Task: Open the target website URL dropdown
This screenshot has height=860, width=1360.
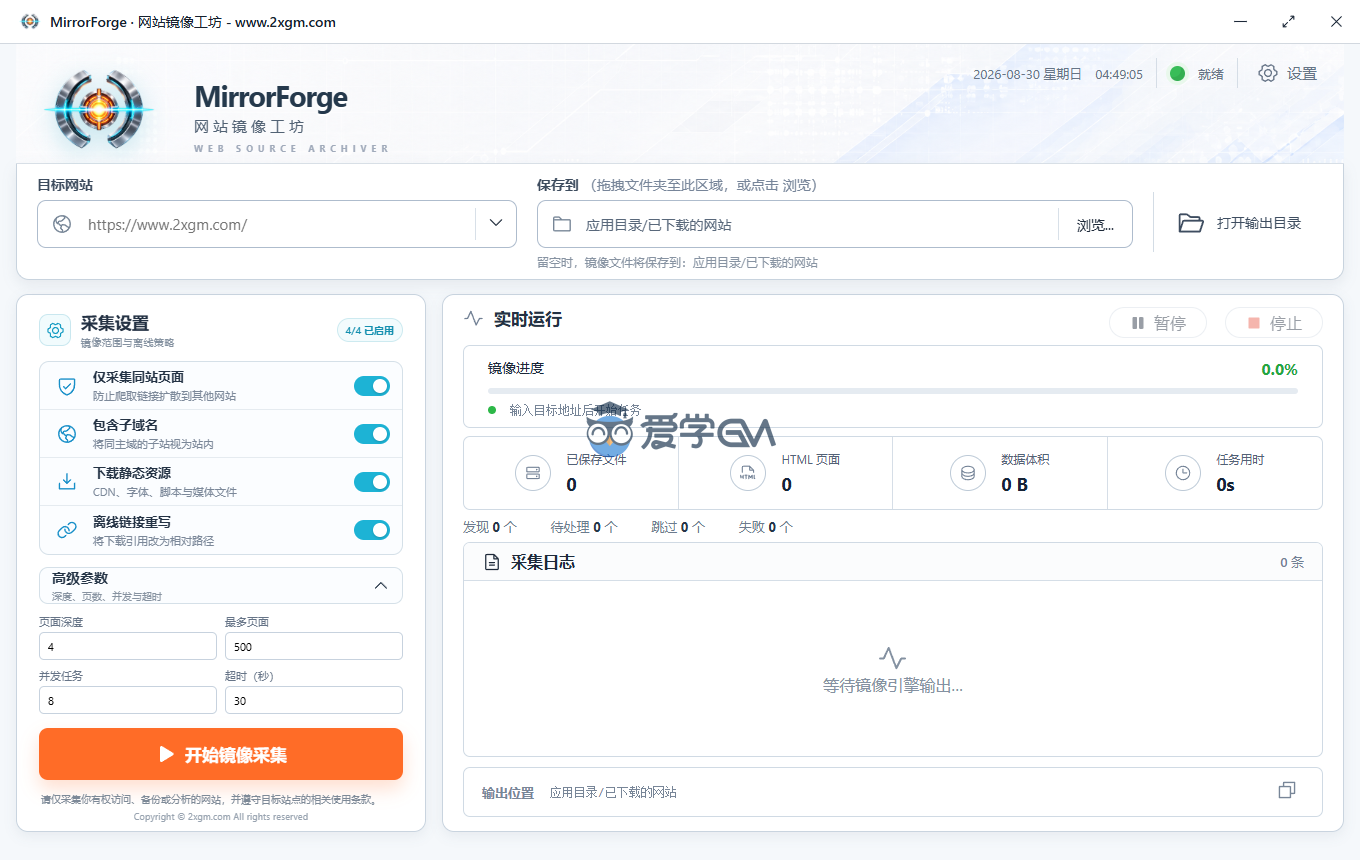Action: [x=496, y=223]
